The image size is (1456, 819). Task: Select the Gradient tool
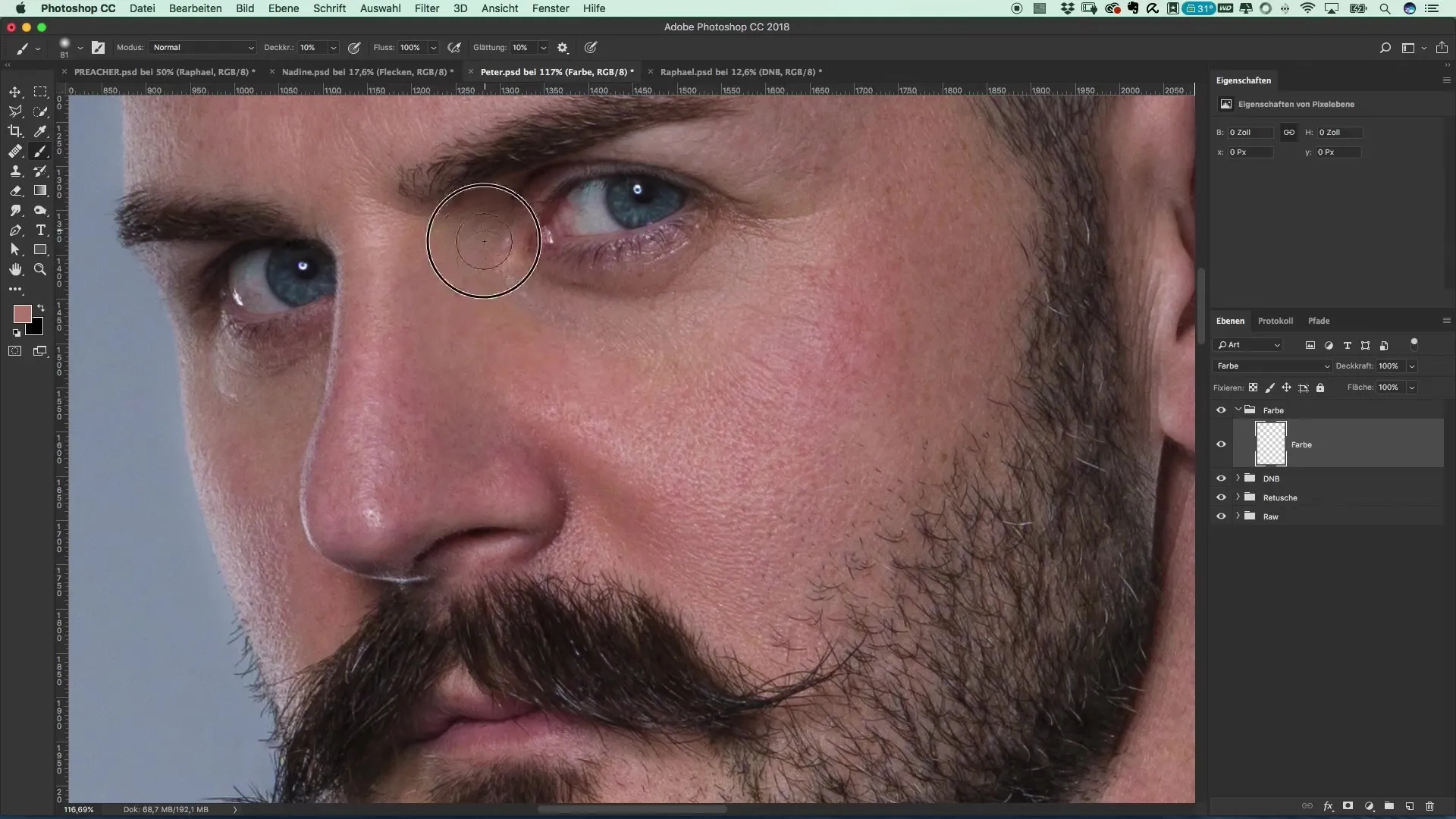coord(40,190)
